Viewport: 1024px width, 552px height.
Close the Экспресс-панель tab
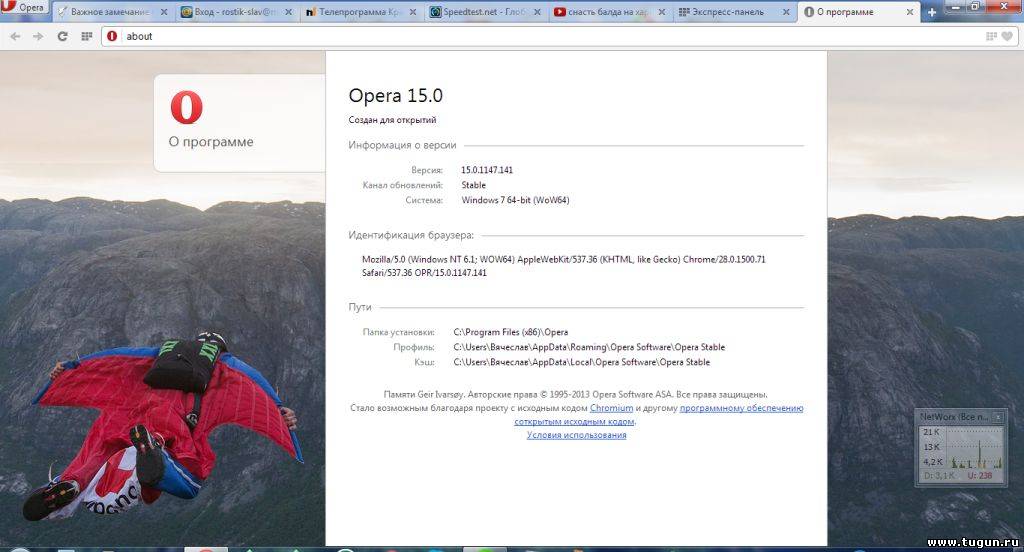tap(786, 12)
